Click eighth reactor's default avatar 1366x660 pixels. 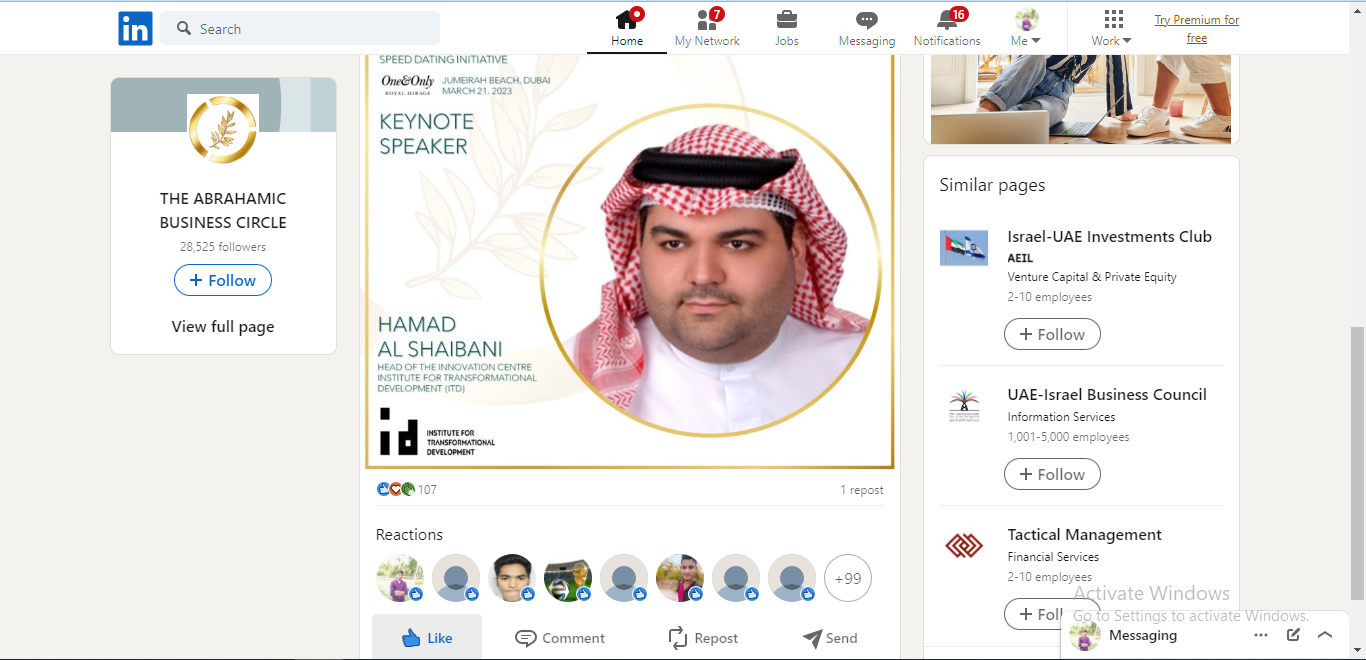coord(792,578)
